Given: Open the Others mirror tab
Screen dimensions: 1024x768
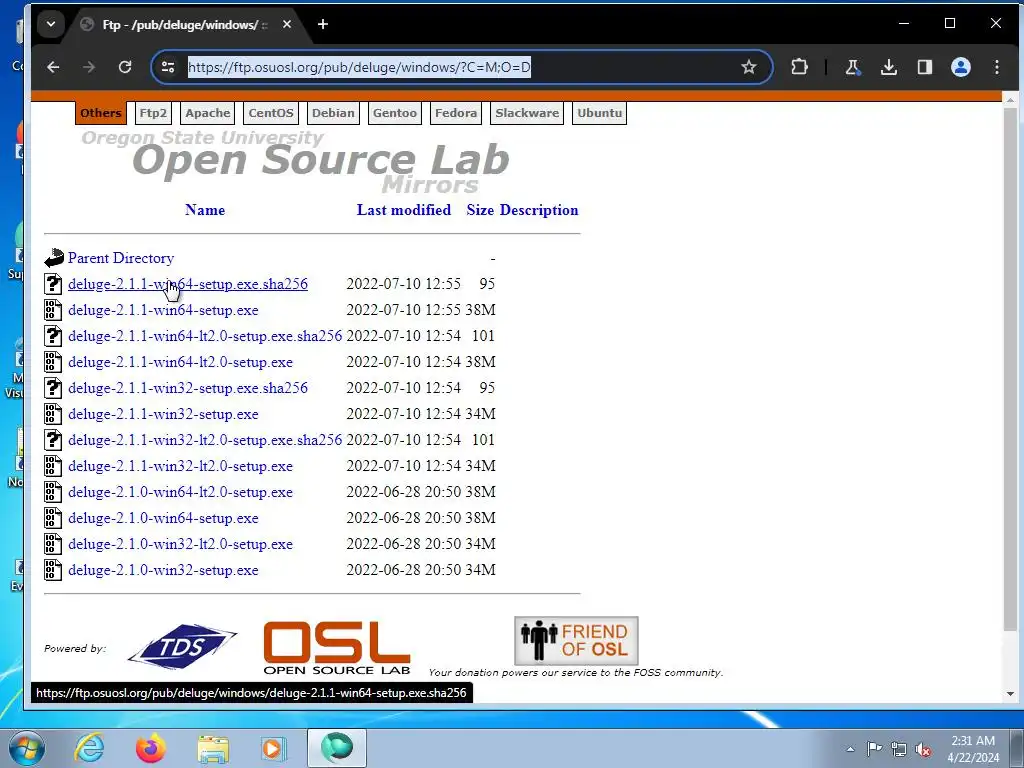Looking at the screenshot, I should pyautogui.click(x=101, y=113).
